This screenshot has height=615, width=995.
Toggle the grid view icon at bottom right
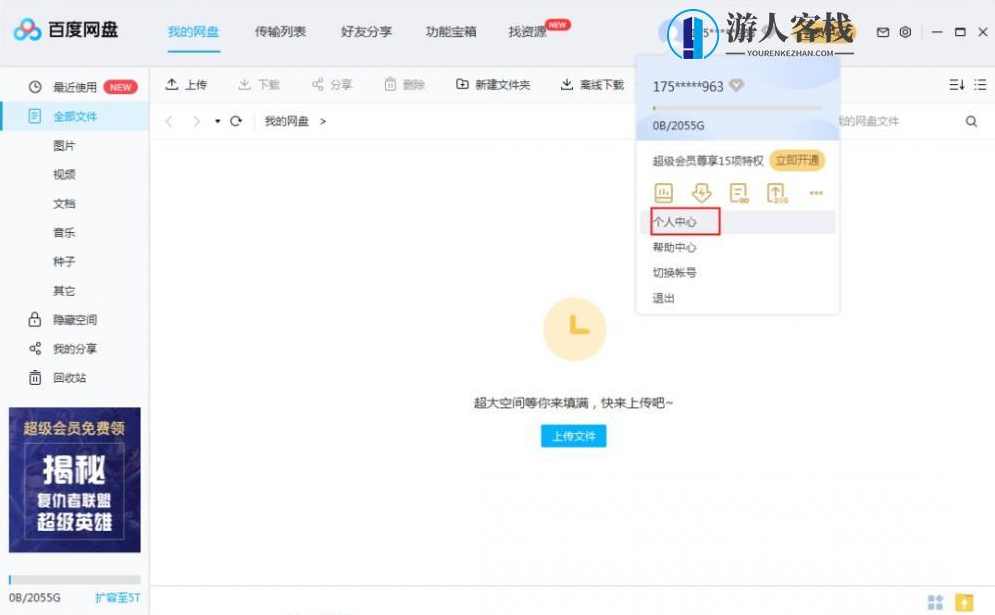(x=936, y=601)
